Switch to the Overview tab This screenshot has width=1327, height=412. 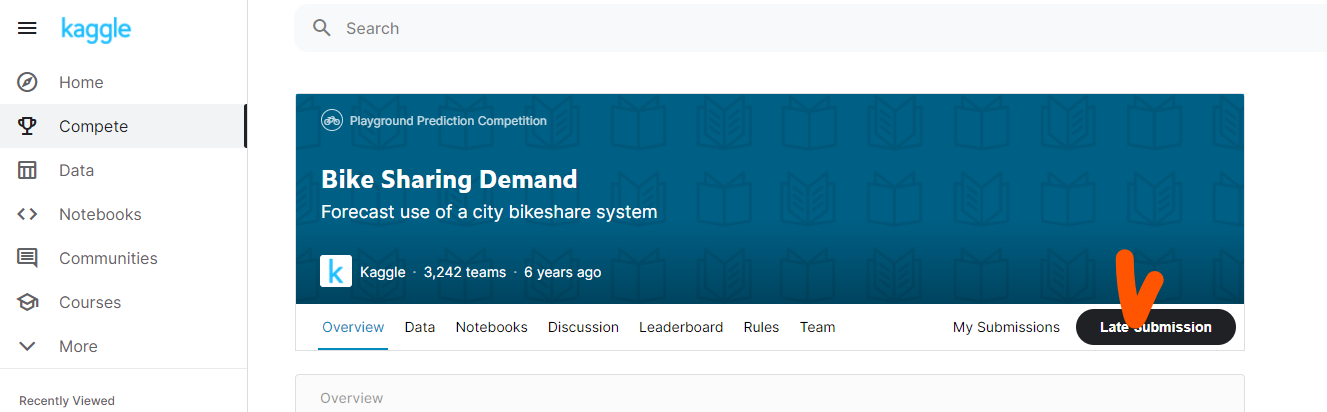click(x=353, y=327)
